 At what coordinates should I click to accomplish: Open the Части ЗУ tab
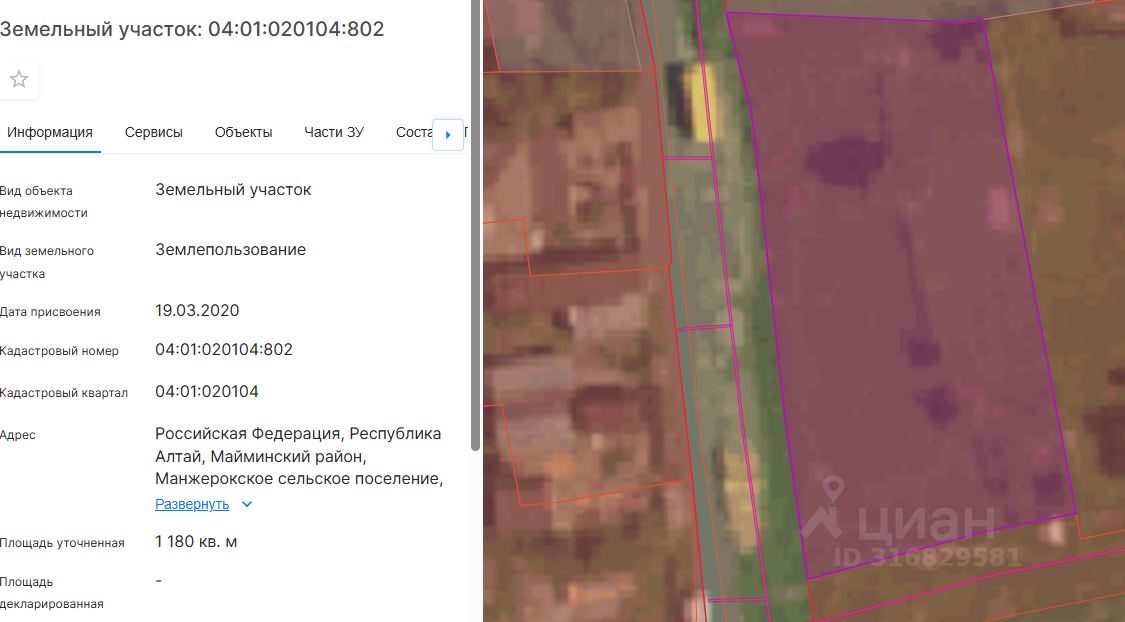point(334,133)
